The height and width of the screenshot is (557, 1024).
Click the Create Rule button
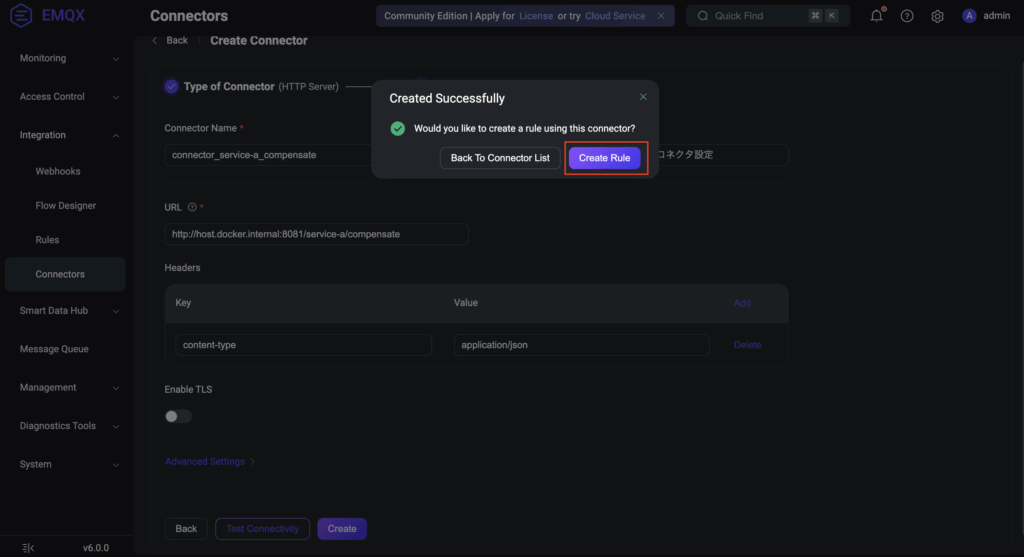click(604, 158)
